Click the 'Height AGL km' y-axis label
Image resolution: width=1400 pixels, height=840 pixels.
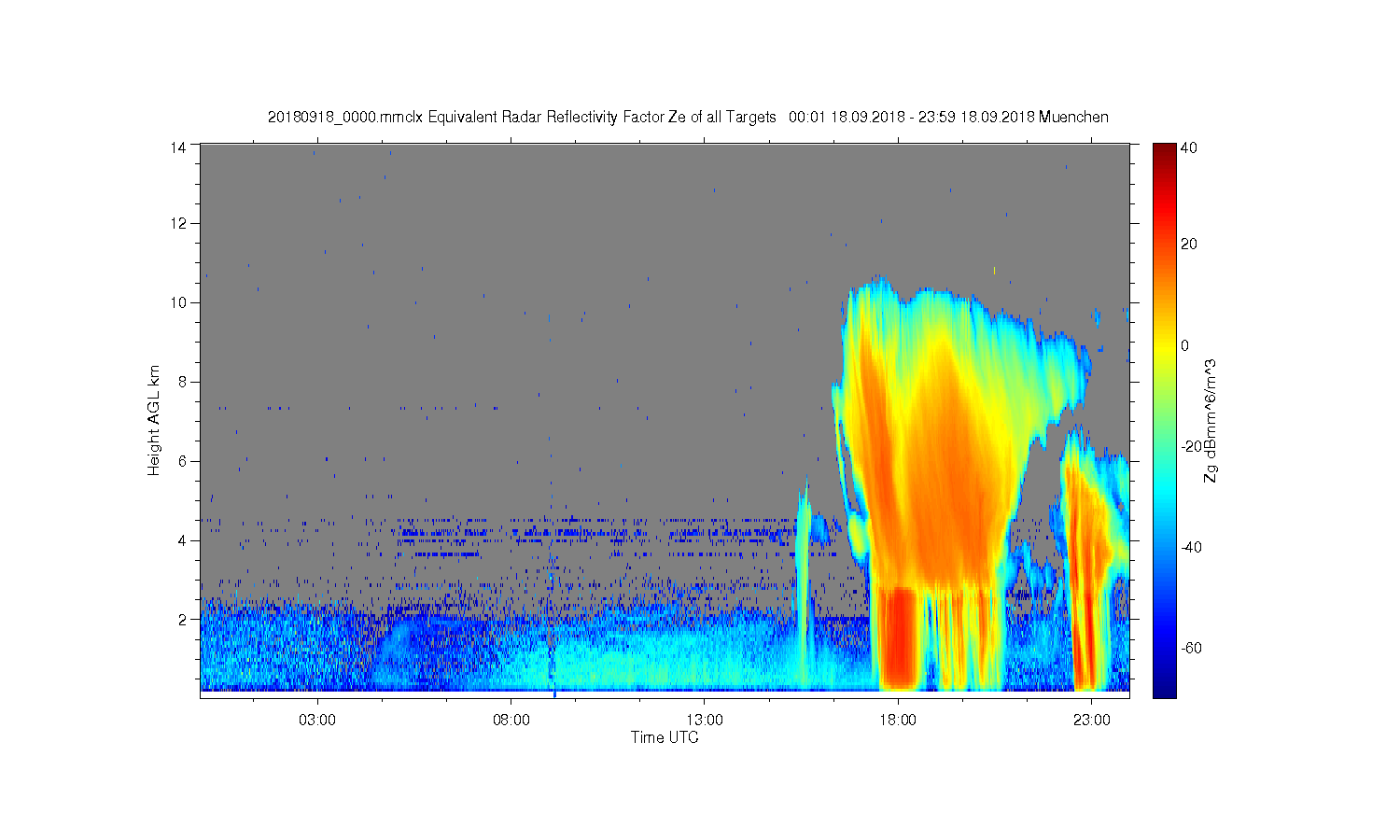(x=154, y=420)
